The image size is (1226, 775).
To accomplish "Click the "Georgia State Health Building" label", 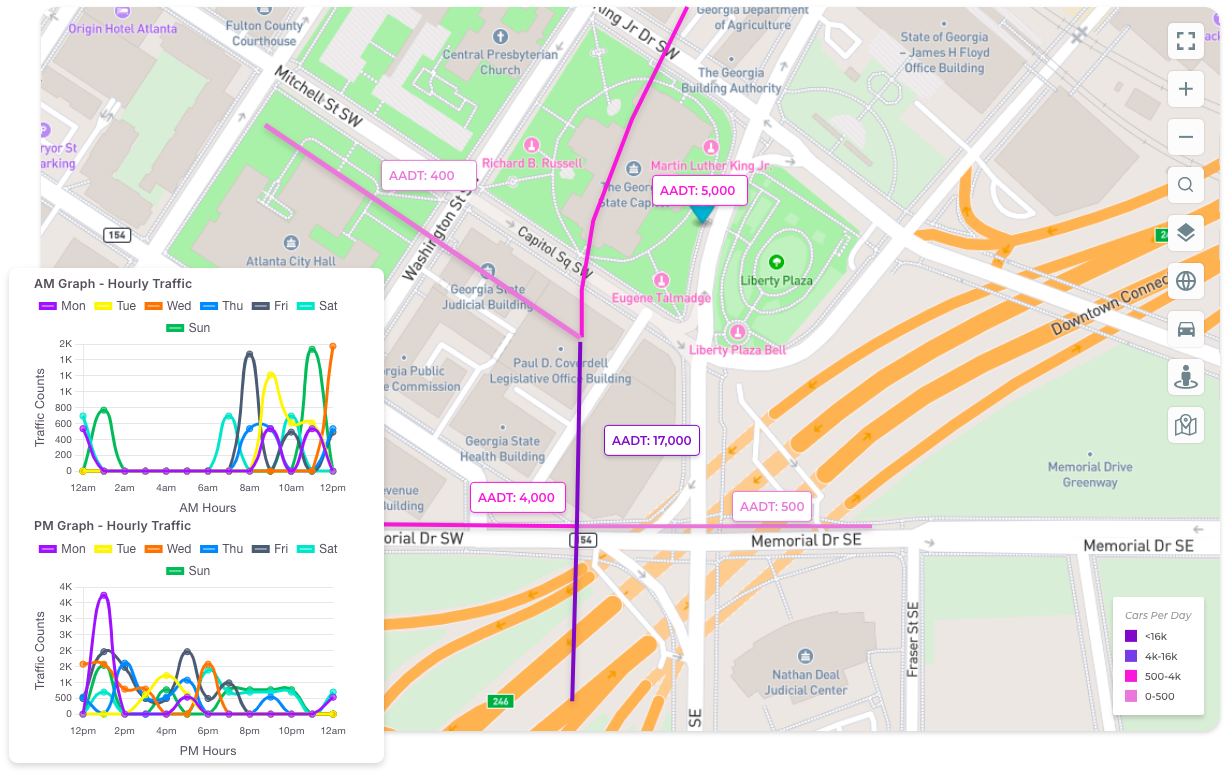I will [502, 449].
